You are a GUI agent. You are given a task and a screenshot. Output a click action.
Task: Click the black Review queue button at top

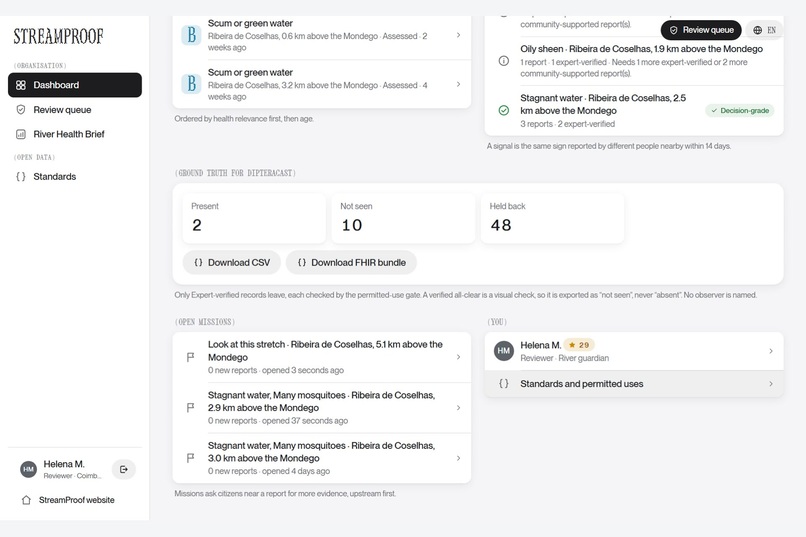coord(701,30)
